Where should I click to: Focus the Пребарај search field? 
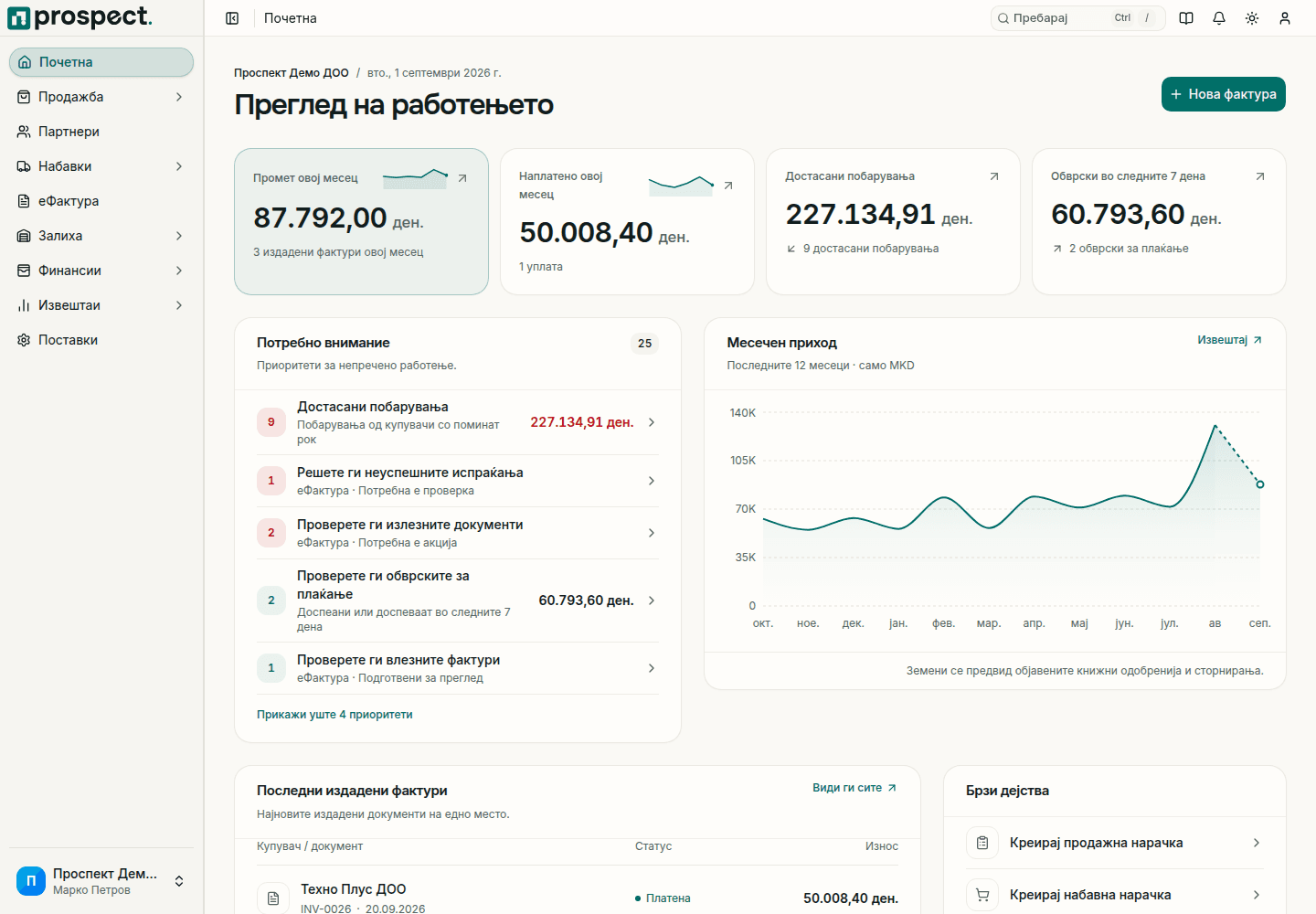[x=1077, y=18]
